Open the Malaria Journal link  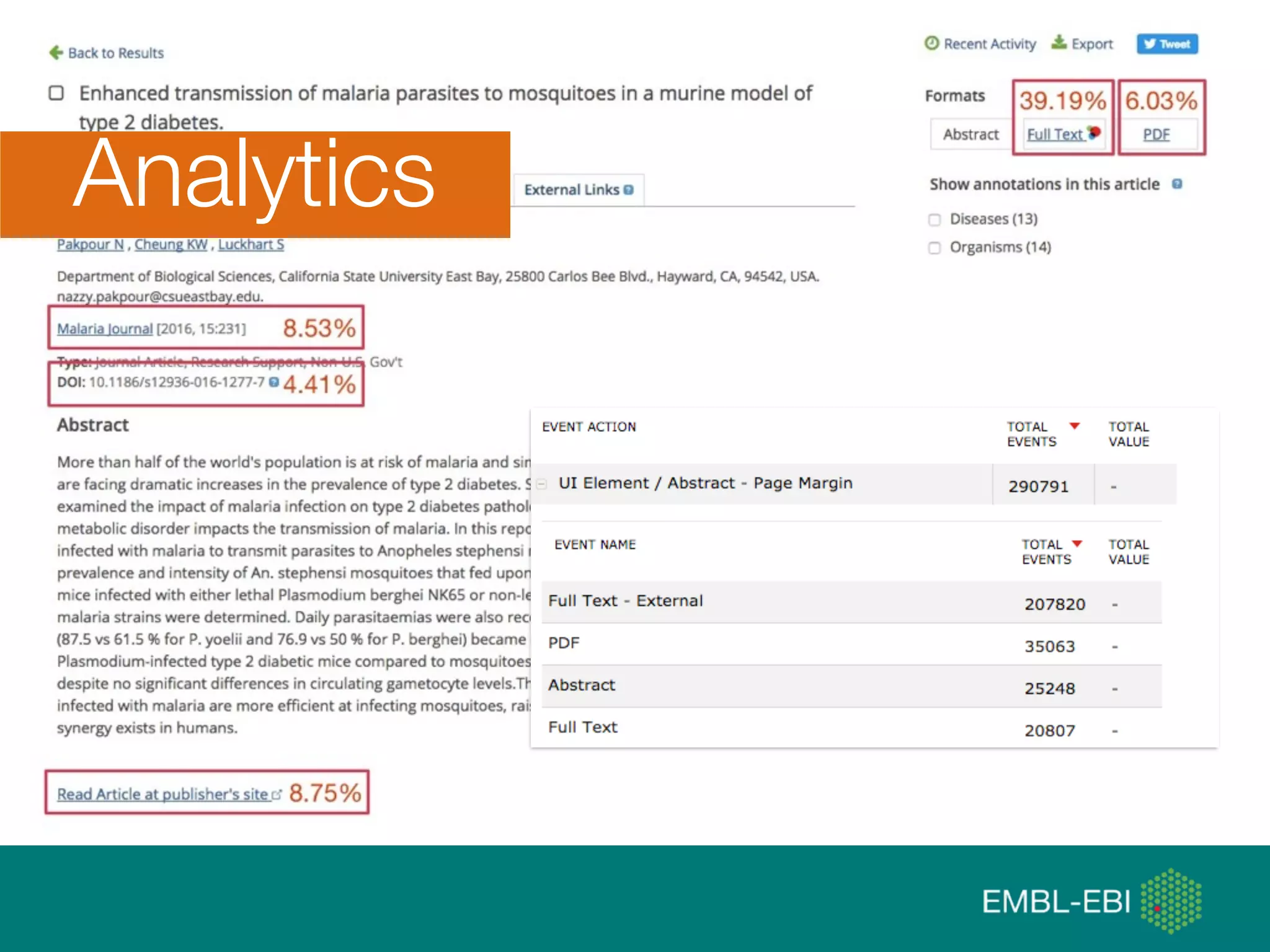[105, 328]
